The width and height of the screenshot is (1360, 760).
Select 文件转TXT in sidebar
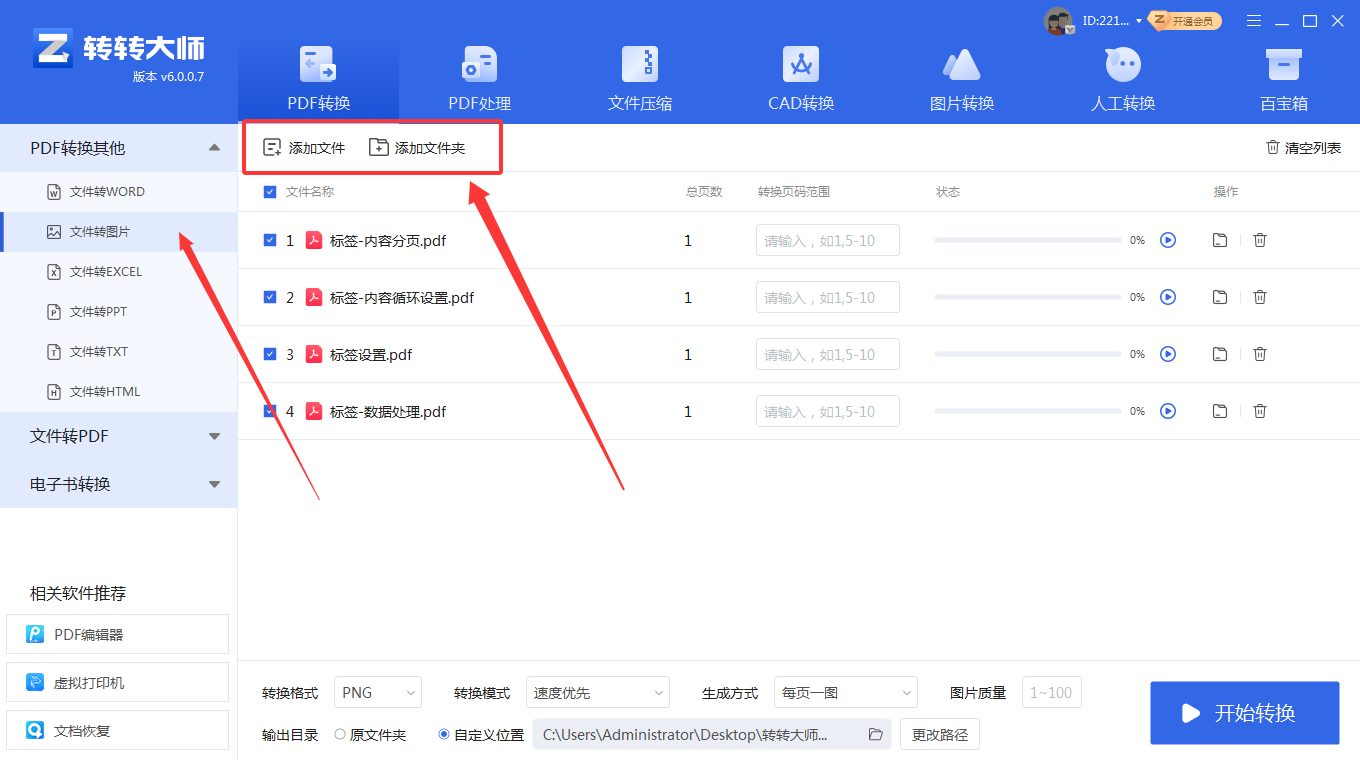(x=119, y=352)
